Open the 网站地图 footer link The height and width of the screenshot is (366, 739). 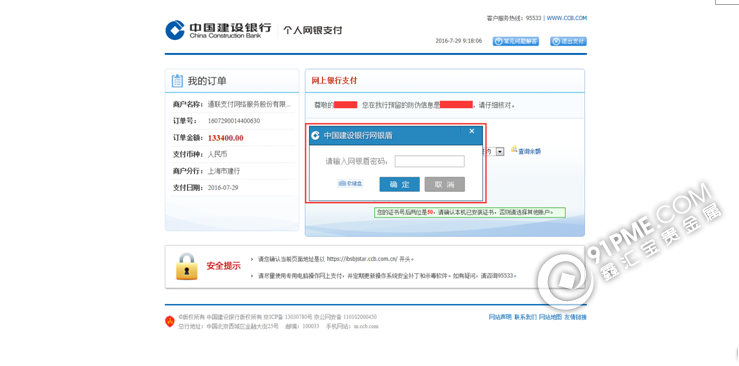pyautogui.click(x=550, y=317)
